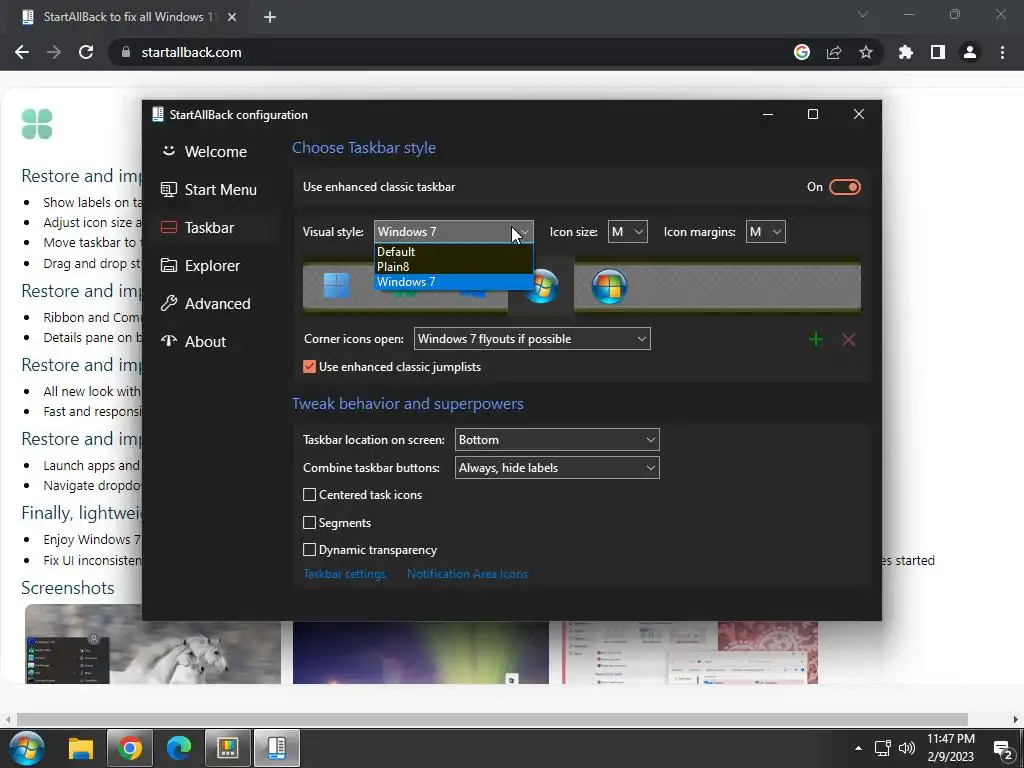Click Taskbar settings link
Screen dimensions: 1024x768
click(x=344, y=574)
